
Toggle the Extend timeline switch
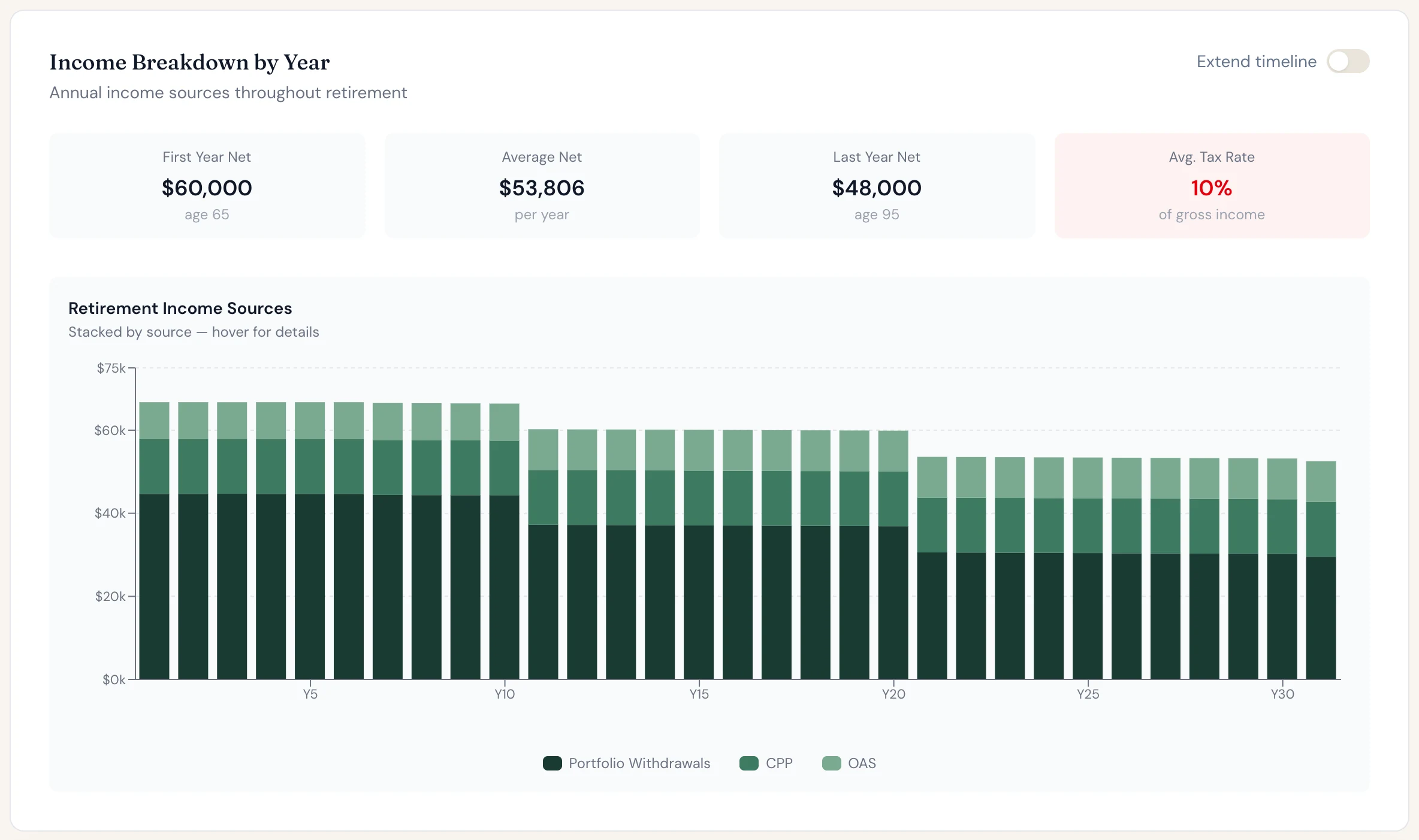click(x=1348, y=61)
